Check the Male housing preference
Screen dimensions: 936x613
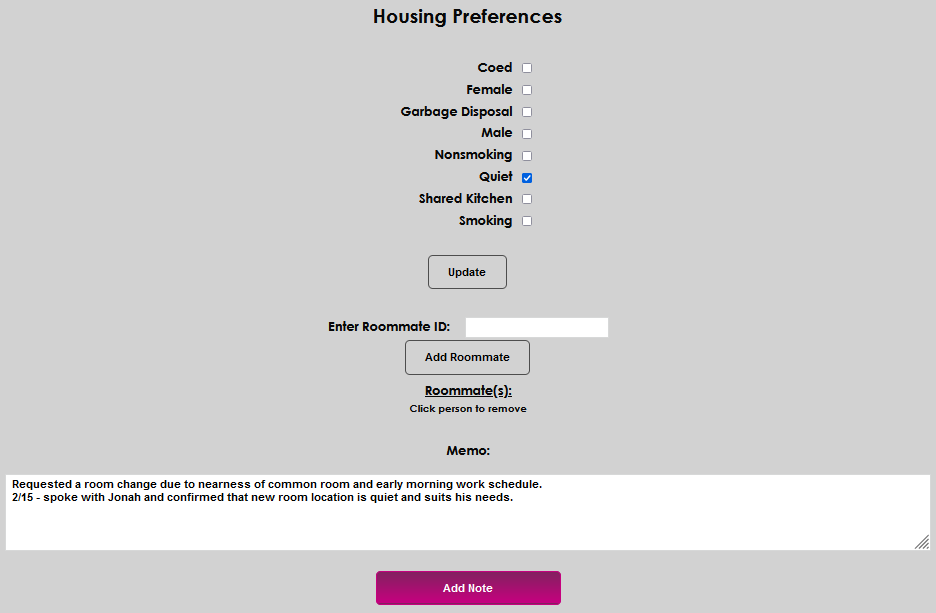tap(526, 133)
